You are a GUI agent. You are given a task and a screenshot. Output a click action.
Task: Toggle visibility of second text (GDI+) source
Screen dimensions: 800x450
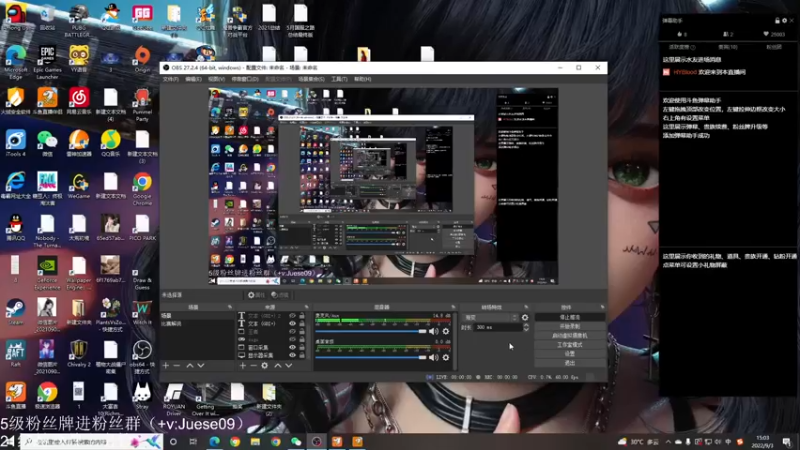tap(292, 323)
